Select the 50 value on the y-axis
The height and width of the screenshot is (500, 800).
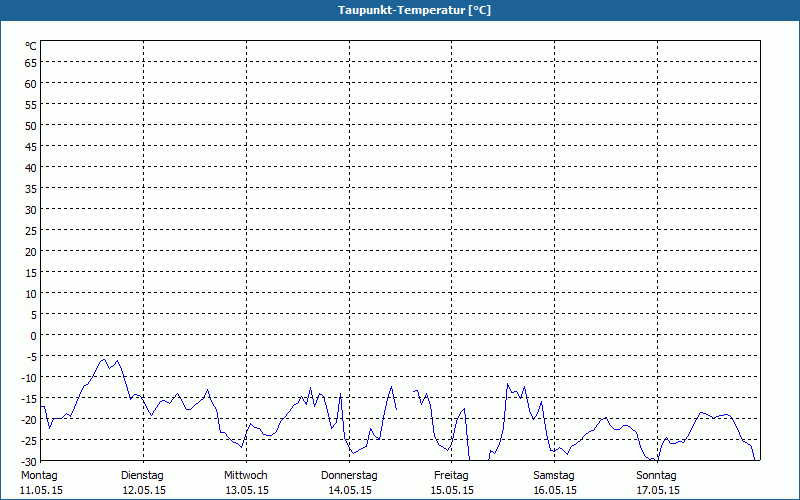point(31,126)
